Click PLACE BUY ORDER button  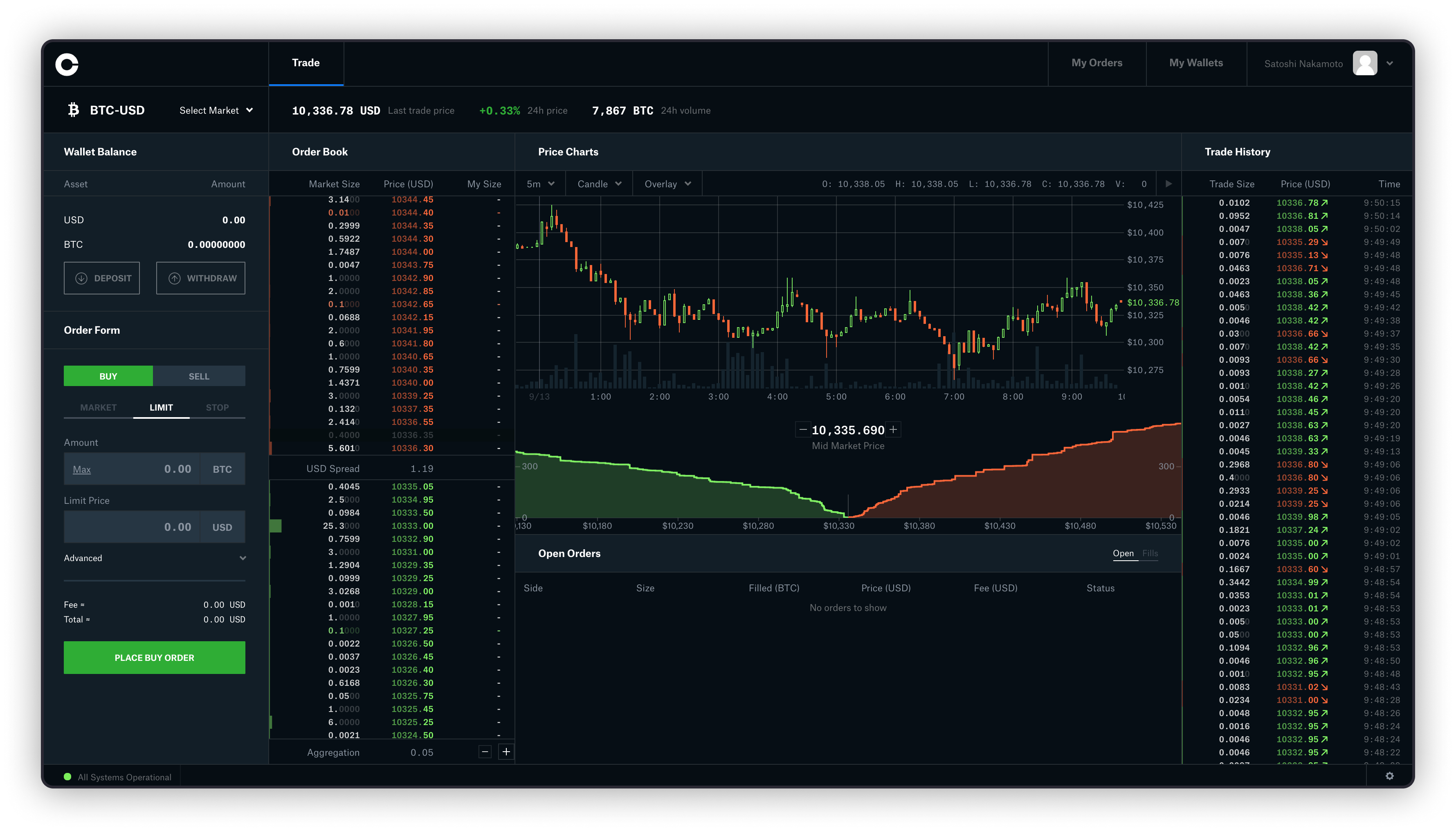tap(154, 657)
